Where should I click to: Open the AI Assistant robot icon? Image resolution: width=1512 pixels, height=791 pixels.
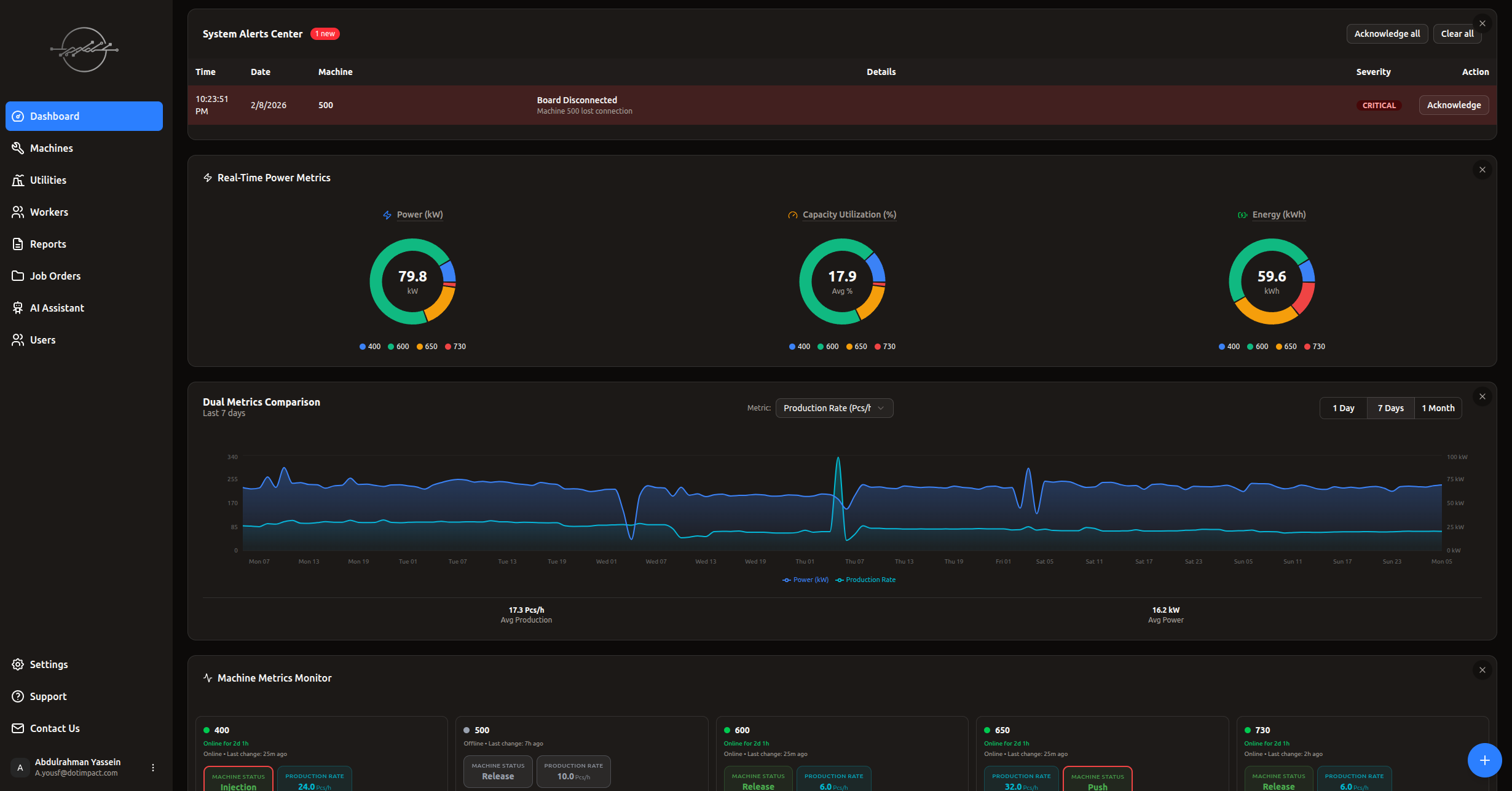click(x=18, y=308)
